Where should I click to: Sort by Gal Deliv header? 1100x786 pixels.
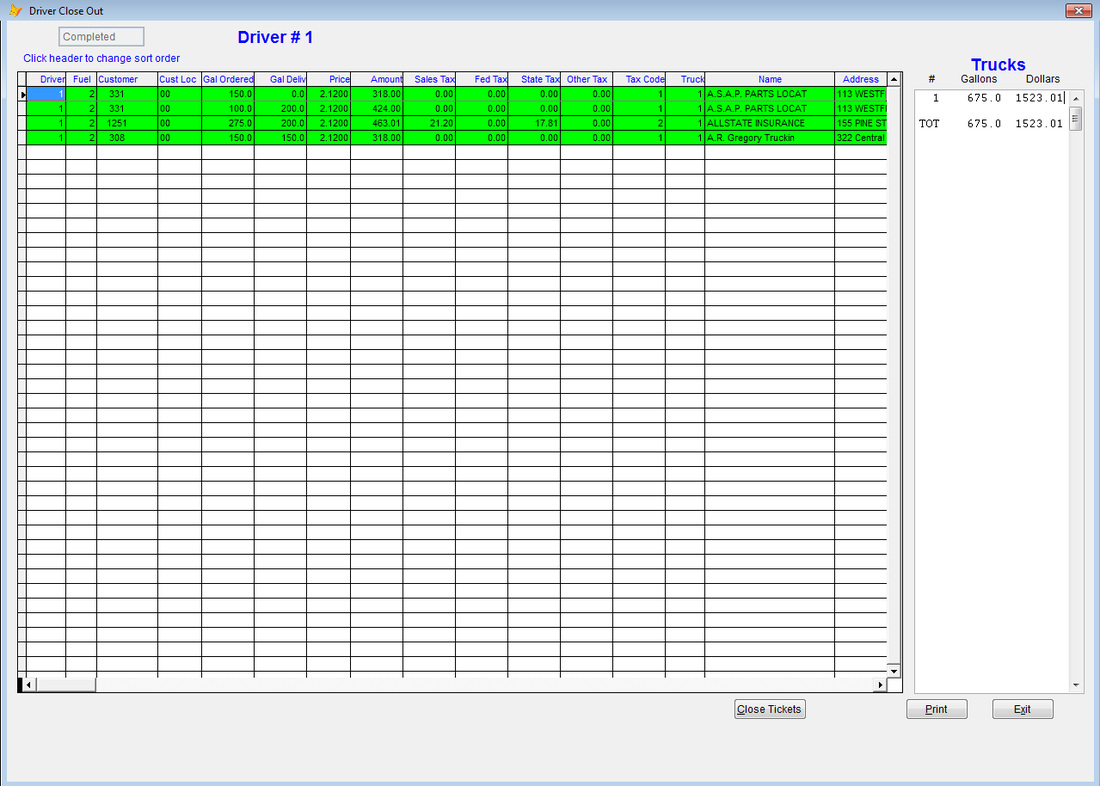(x=281, y=79)
